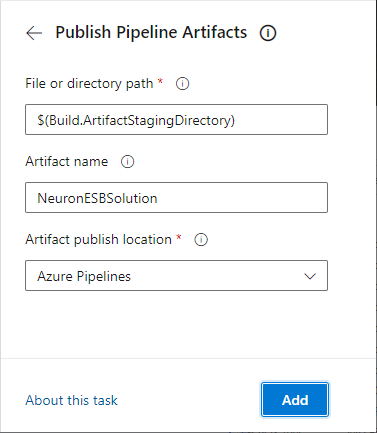
Task: Focus the File or directory path field
Action: tap(176, 119)
